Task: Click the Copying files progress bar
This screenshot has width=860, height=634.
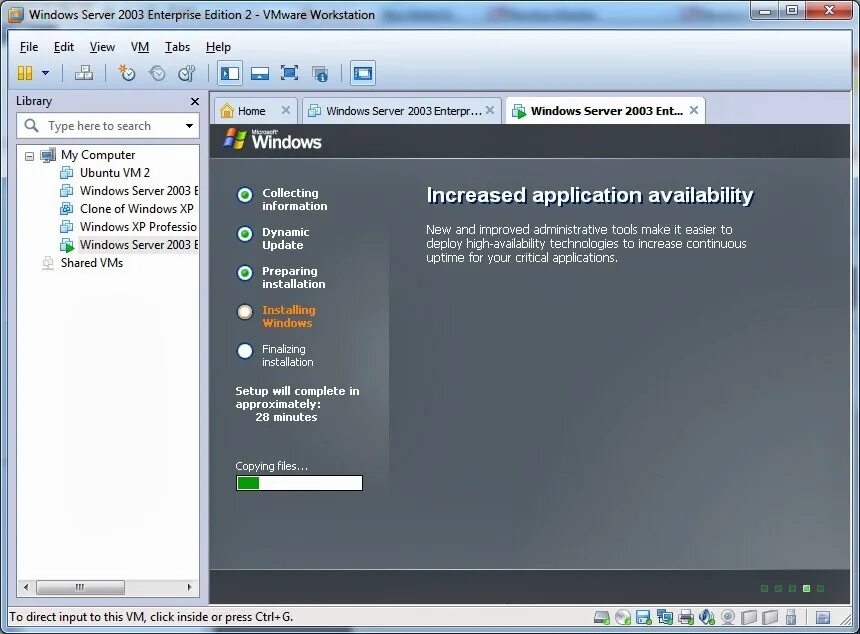Action: coord(299,483)
